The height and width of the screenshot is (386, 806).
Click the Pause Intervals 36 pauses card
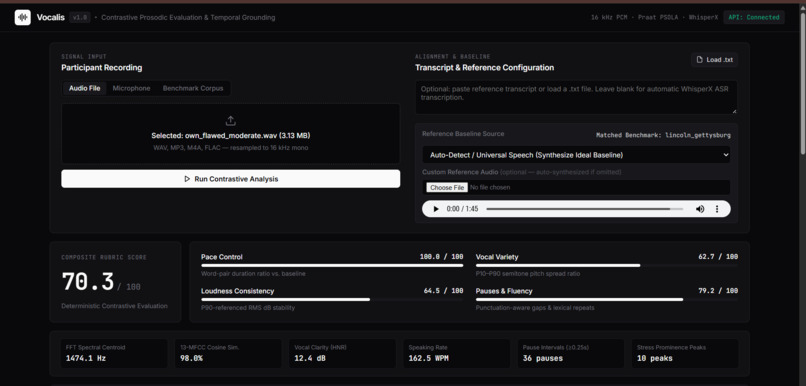(x=571, y=353)
